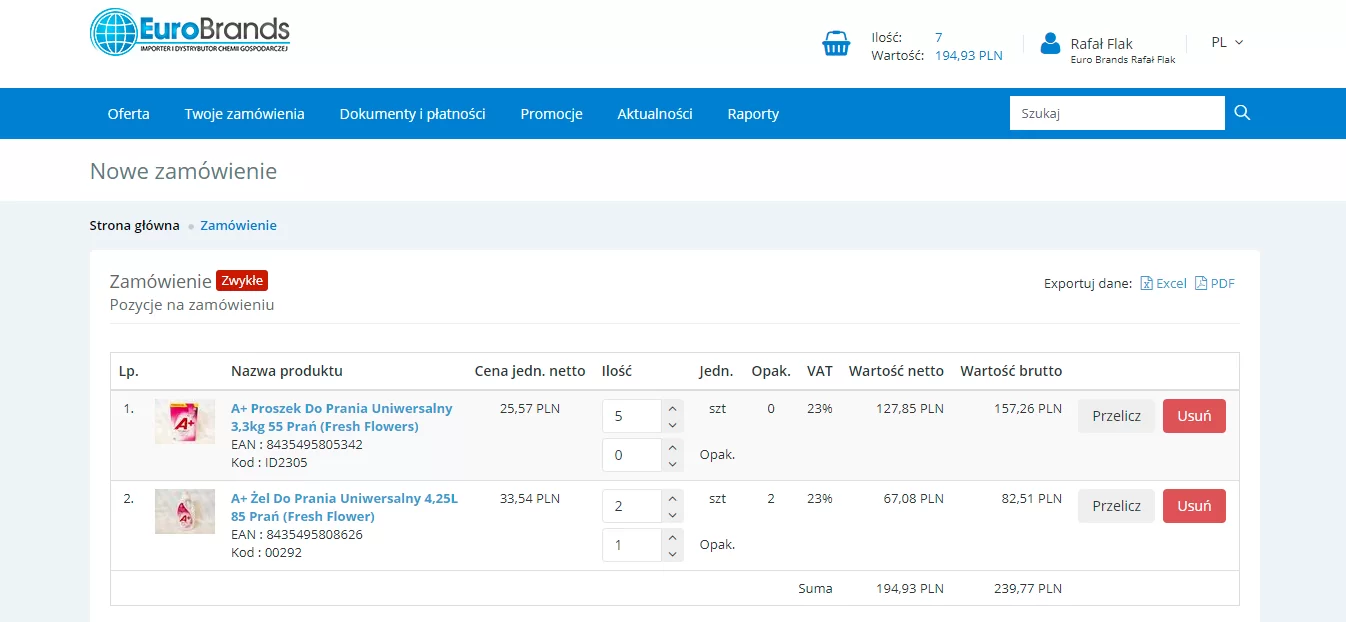Decrease Opak. quantity for A+ Proszek
This screenshot has height=622, width=1346.
pos(672,464)
